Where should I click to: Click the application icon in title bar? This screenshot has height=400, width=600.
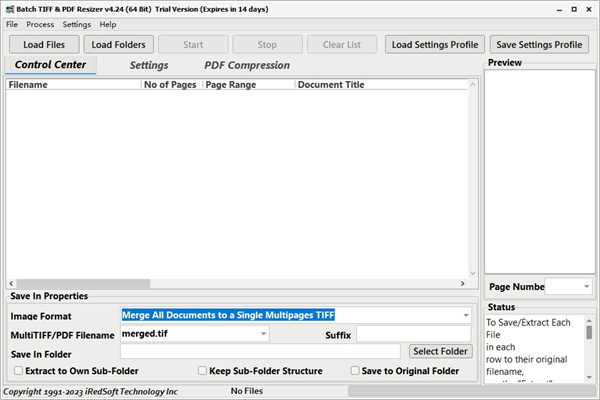8,8
